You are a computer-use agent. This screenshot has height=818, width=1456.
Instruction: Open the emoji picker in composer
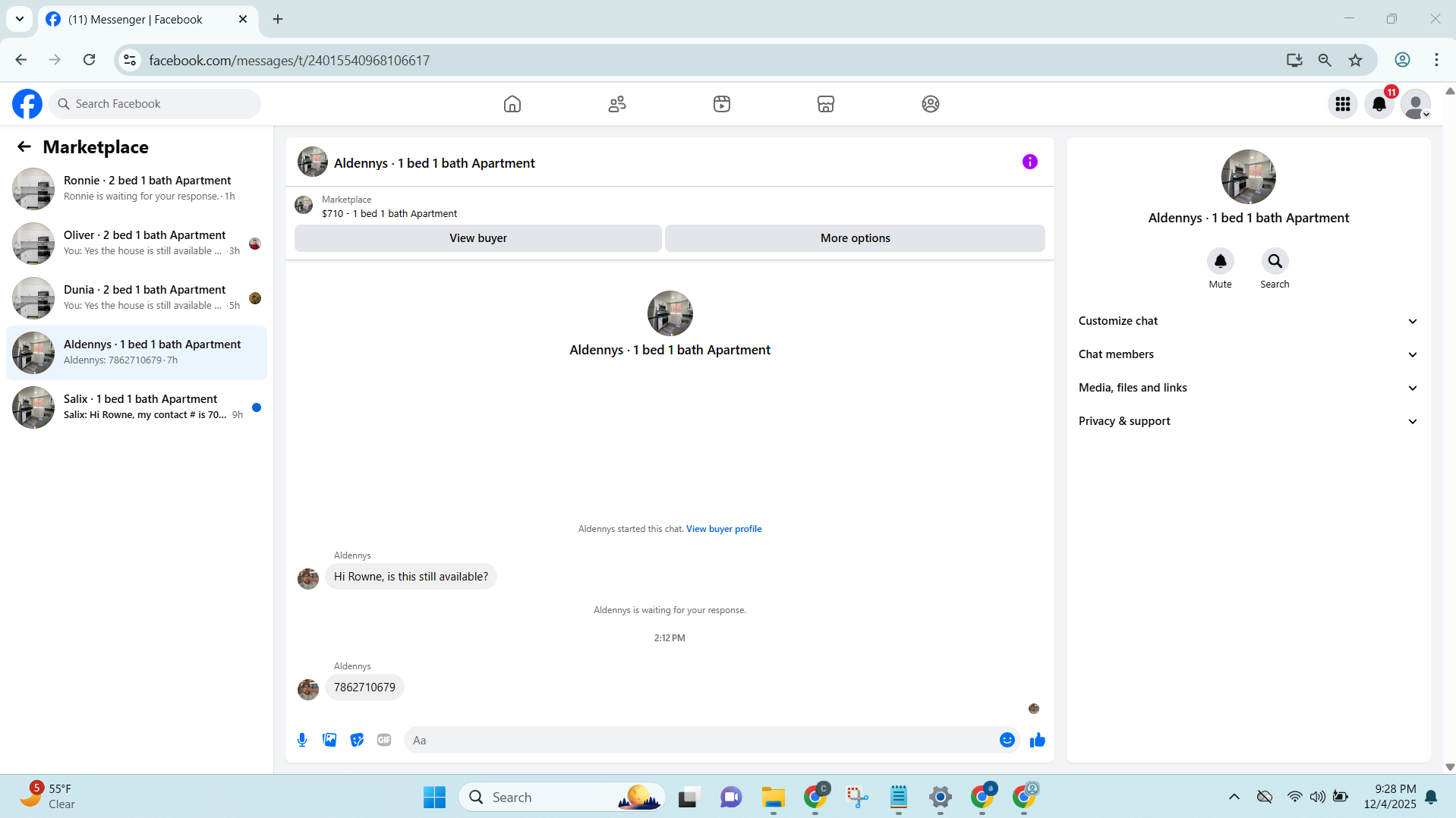[1007, 740]
